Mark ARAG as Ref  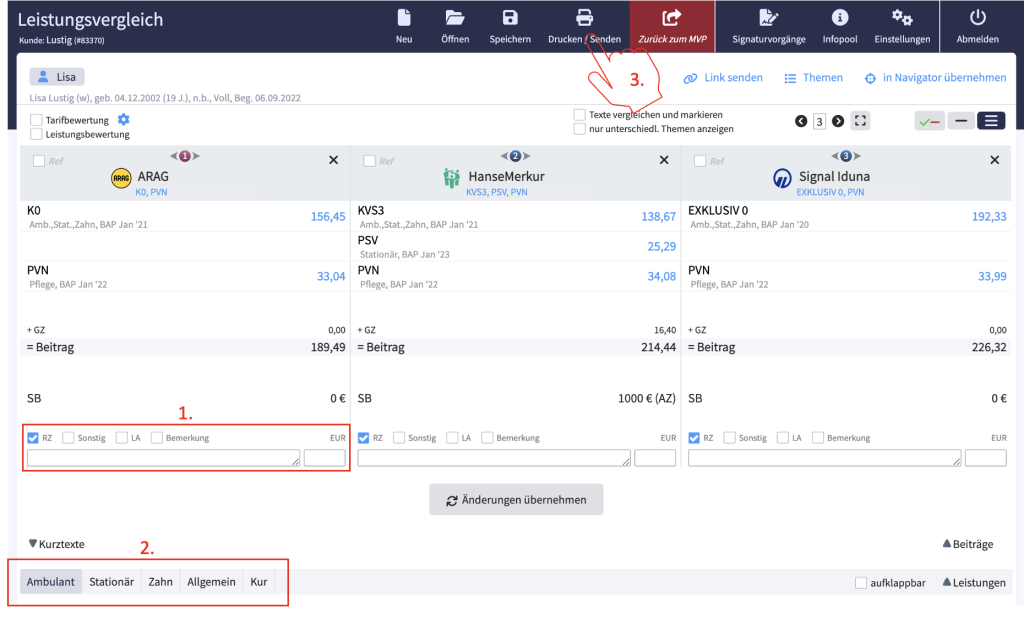(39, 161)
